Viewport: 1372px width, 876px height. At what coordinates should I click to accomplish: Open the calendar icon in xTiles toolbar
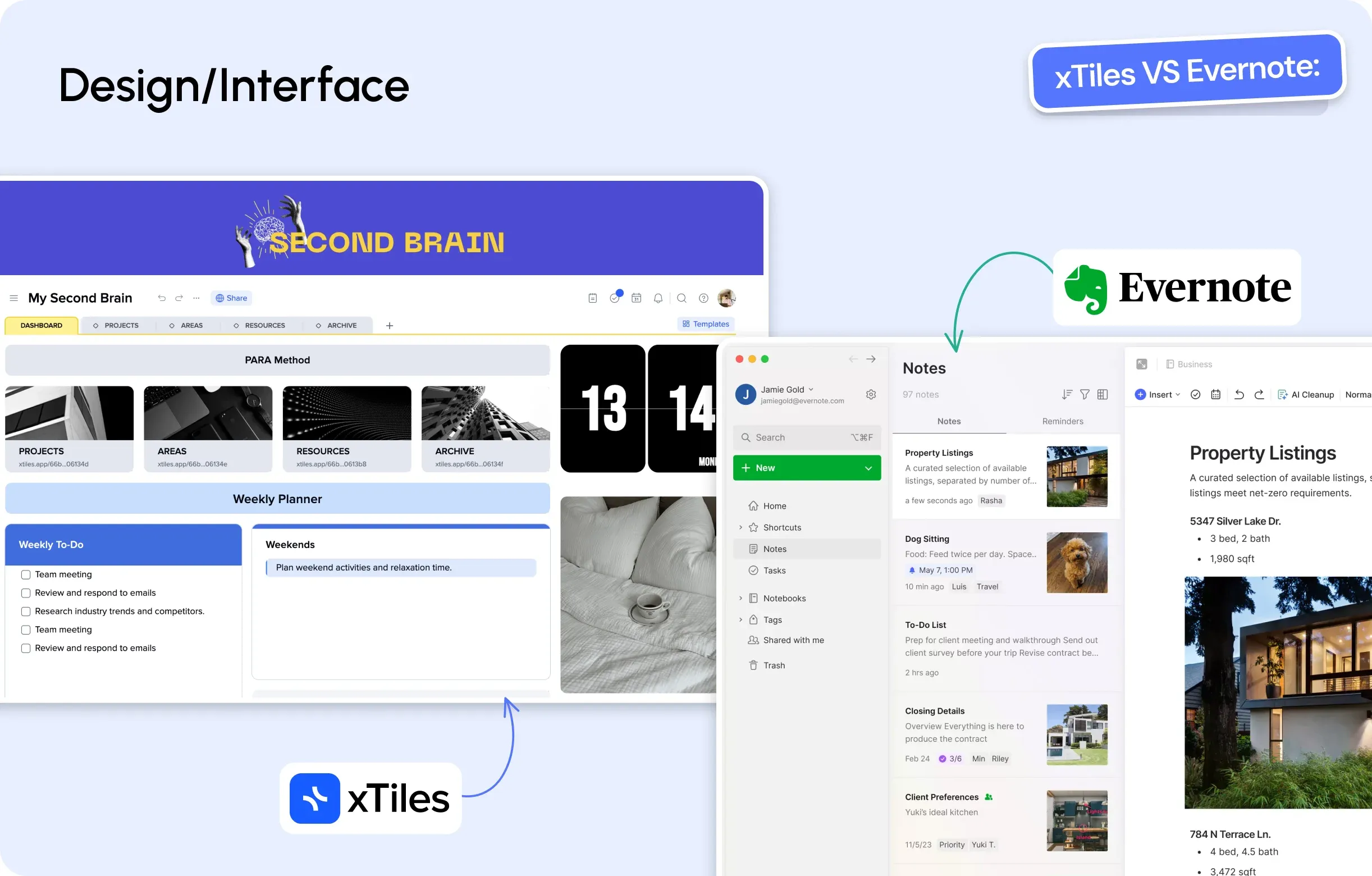pyautogui.click(x=637, y=298)
